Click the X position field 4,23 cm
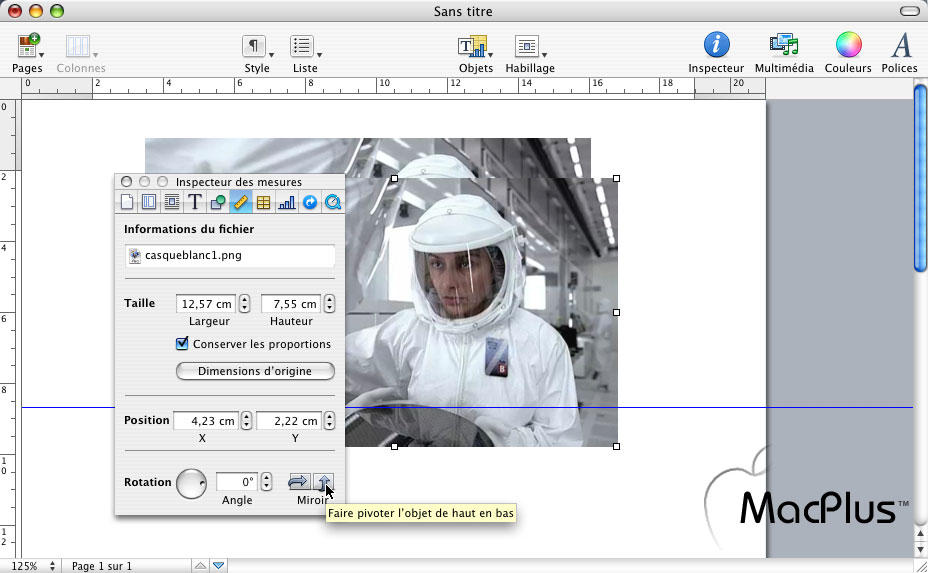 [x=206, y=421]
